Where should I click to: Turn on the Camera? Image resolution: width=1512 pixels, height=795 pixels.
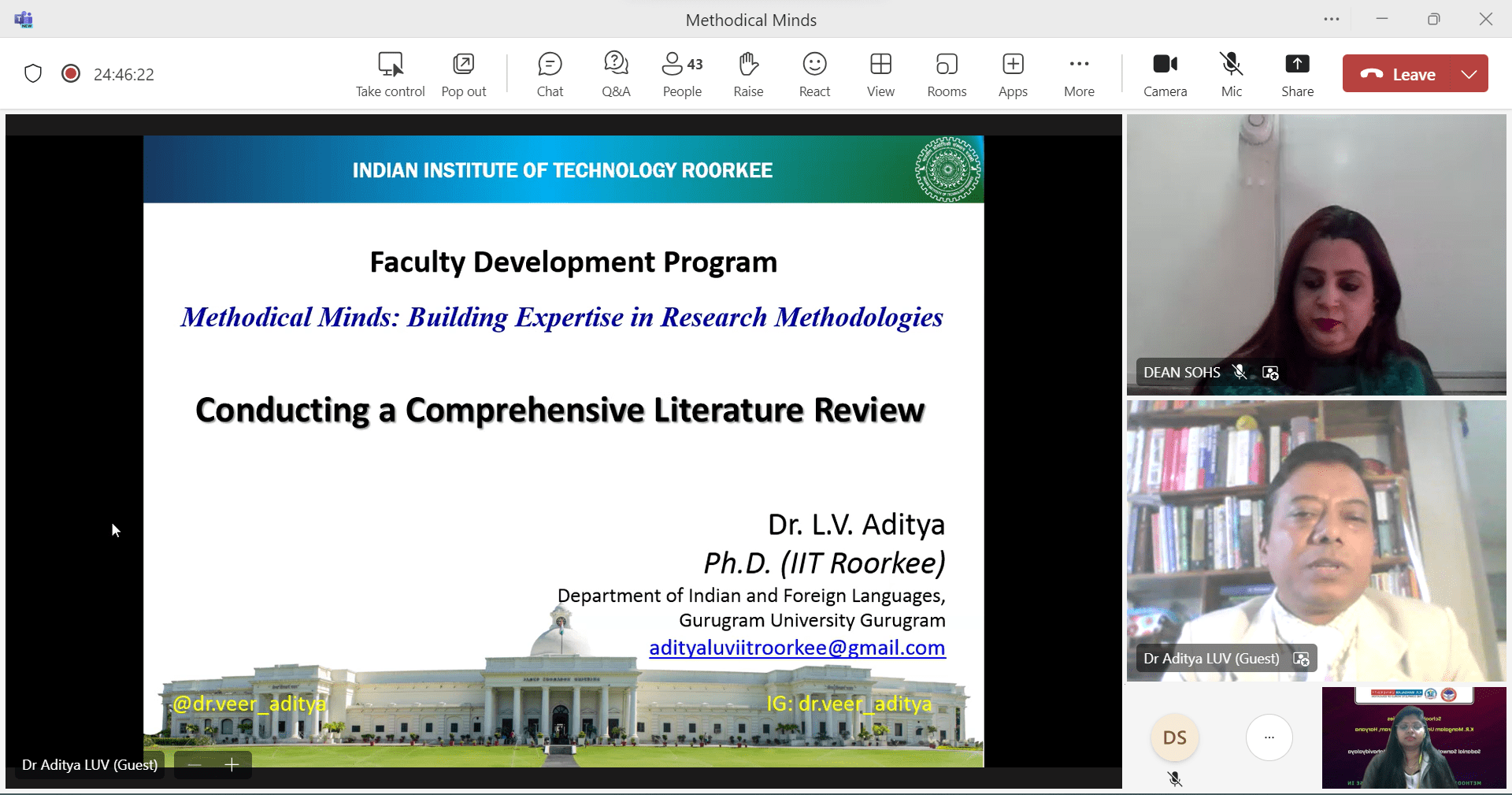coord(1165,74)
